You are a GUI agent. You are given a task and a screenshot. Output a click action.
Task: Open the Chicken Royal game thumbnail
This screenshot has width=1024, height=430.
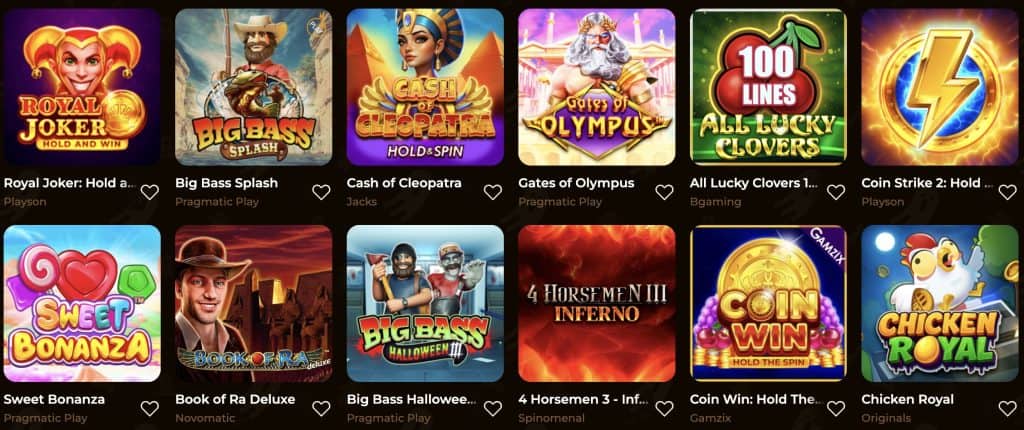[x=940, y=303]
